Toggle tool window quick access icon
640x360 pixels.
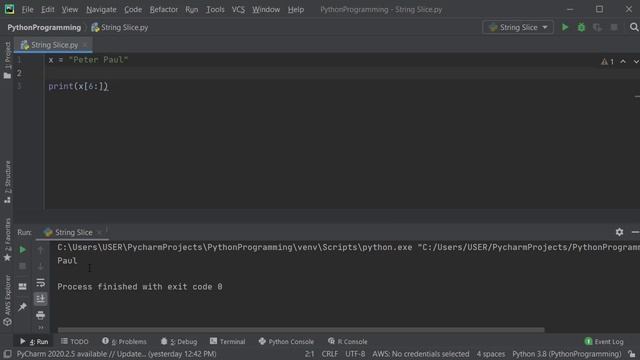pyautogui.click(x=7, y=354)
